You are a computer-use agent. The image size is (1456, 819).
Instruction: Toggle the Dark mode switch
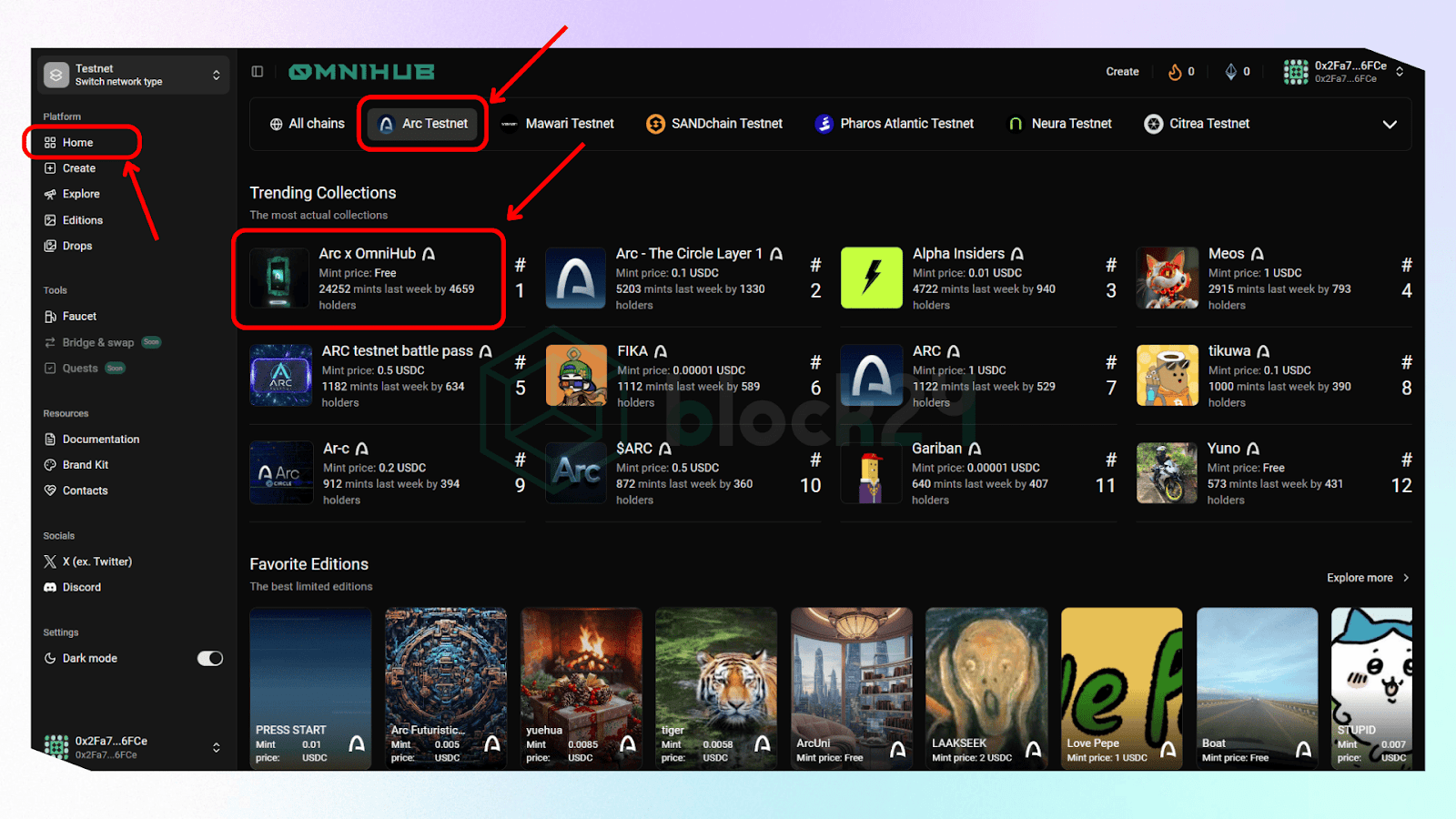click(x=210, y=659)
